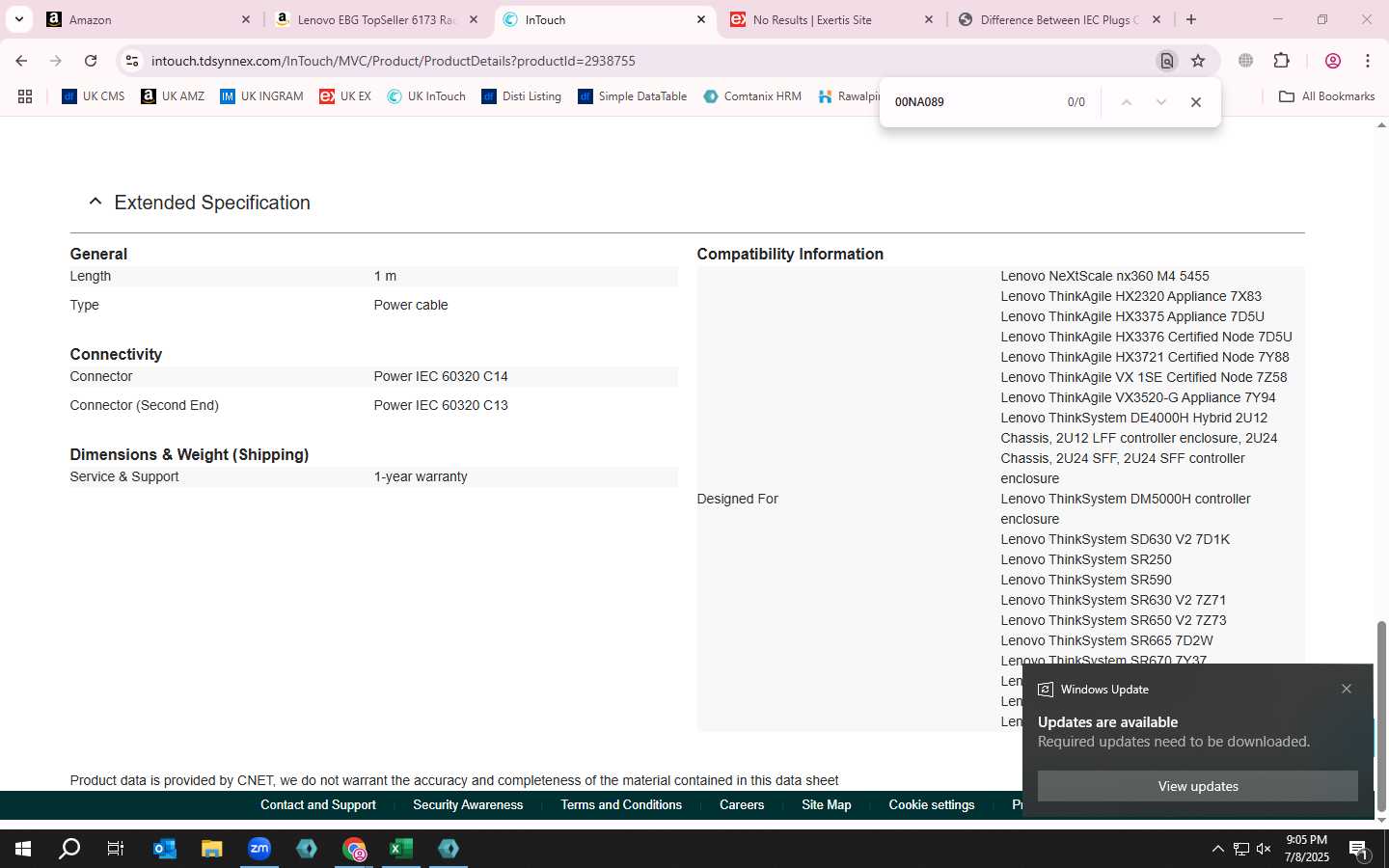The image size is (1389, 868).
Task: Dismiss the Windows Update notification
Action: [x=1347, y=689]
